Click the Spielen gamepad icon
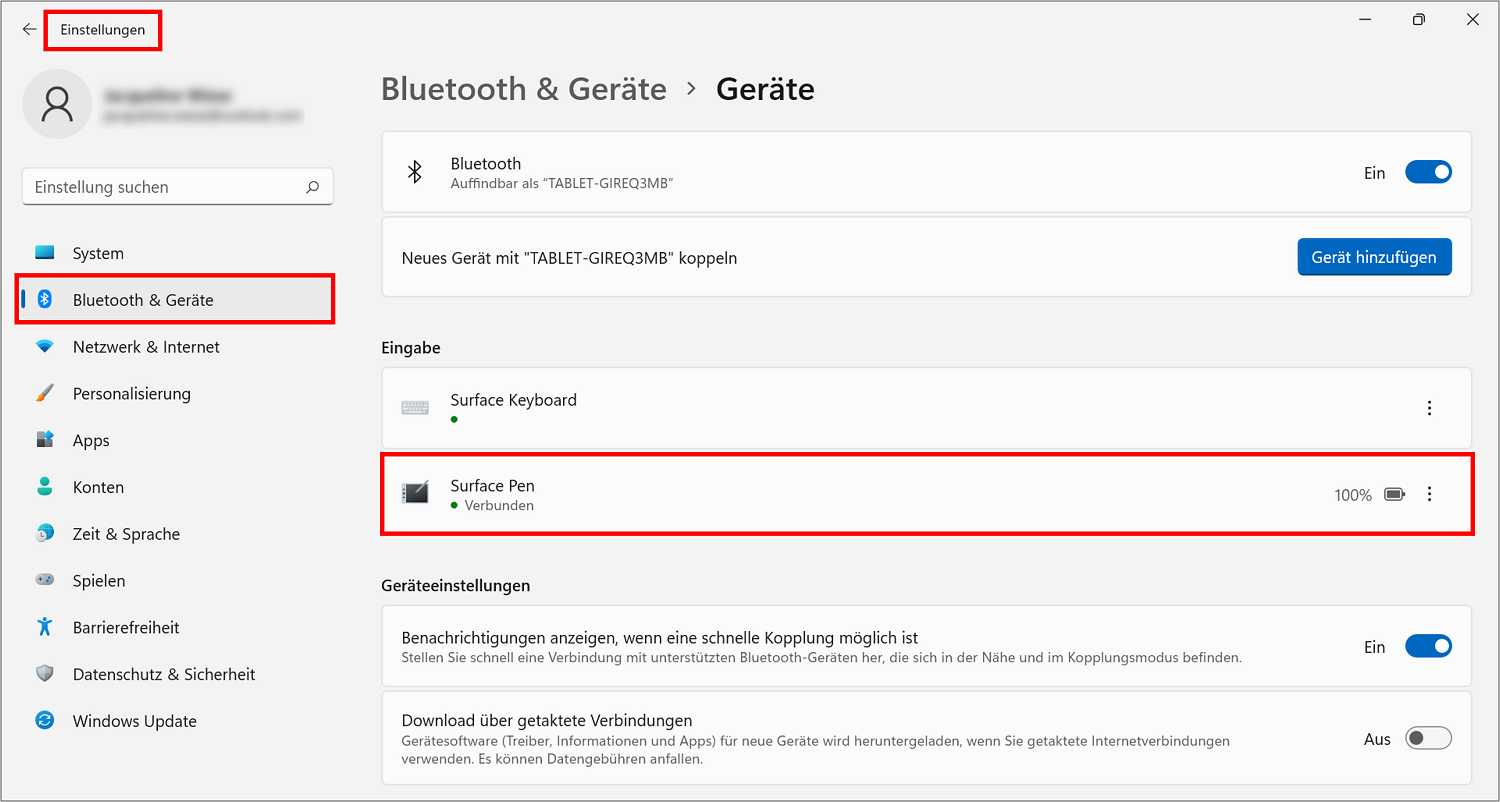Viewport: 1500px width, 802px height. tap(45, 580)
